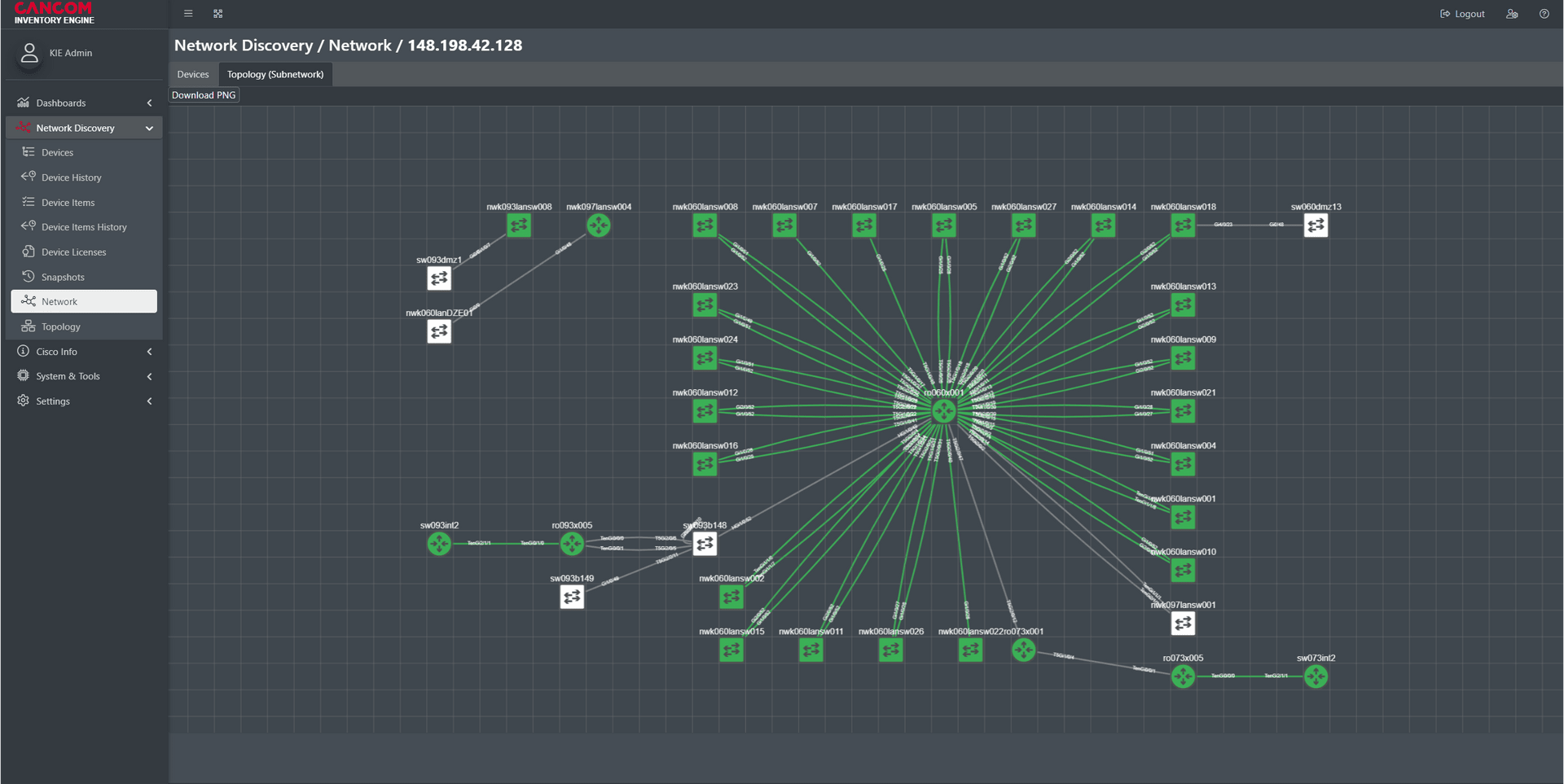The height and width of the screenshot is (784, 1564).
Task: Click the fullscreen toggle icon in toolbar
Action: [217, 13]
